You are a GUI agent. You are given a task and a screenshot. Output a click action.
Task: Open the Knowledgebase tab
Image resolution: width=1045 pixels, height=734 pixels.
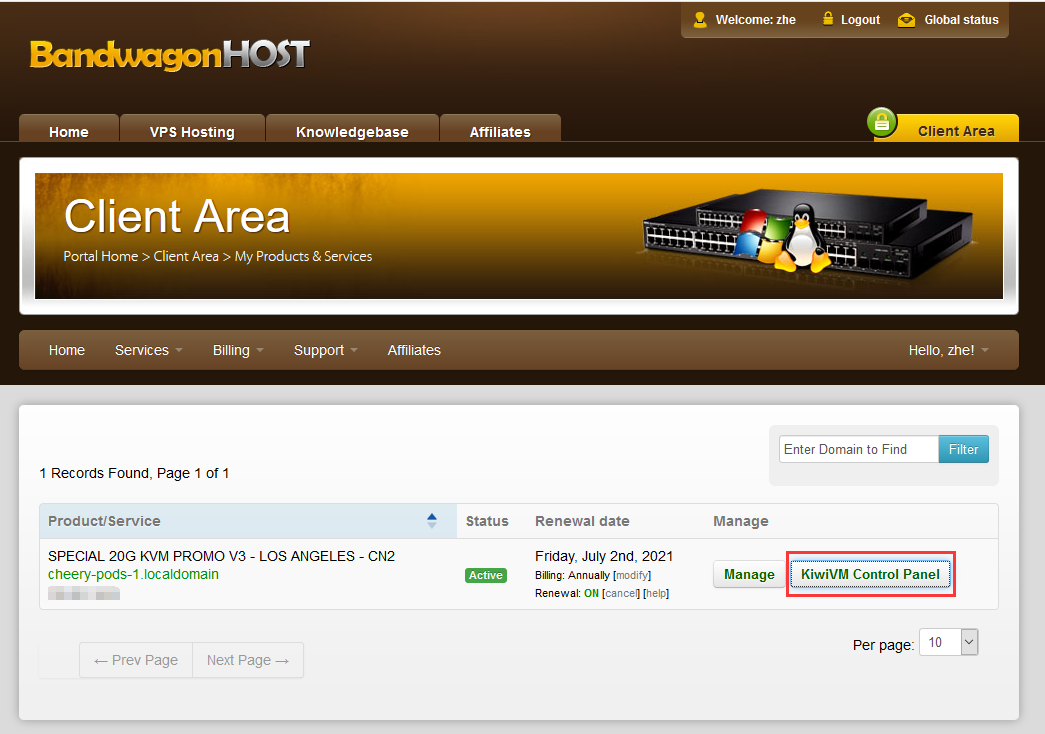tap(352, 131)
